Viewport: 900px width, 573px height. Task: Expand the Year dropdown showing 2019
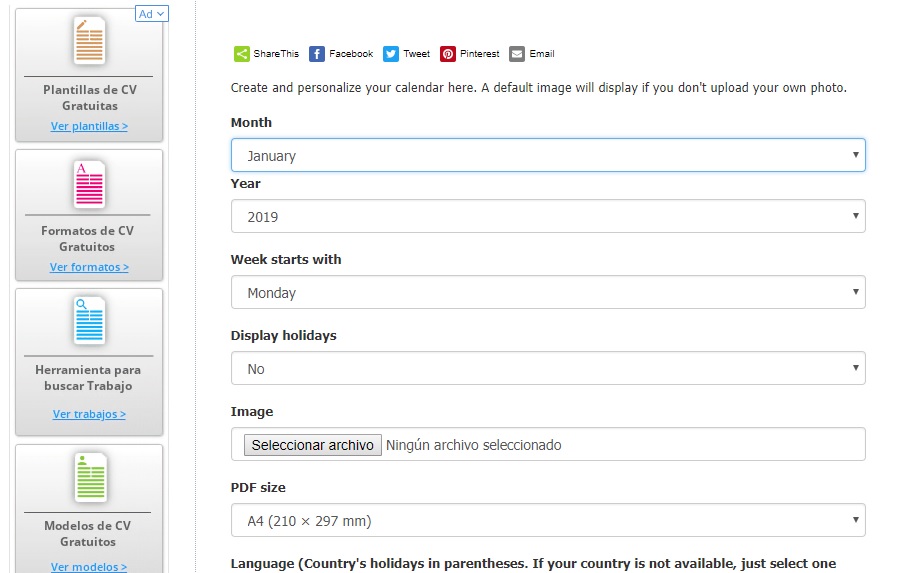tap(548, 217)
